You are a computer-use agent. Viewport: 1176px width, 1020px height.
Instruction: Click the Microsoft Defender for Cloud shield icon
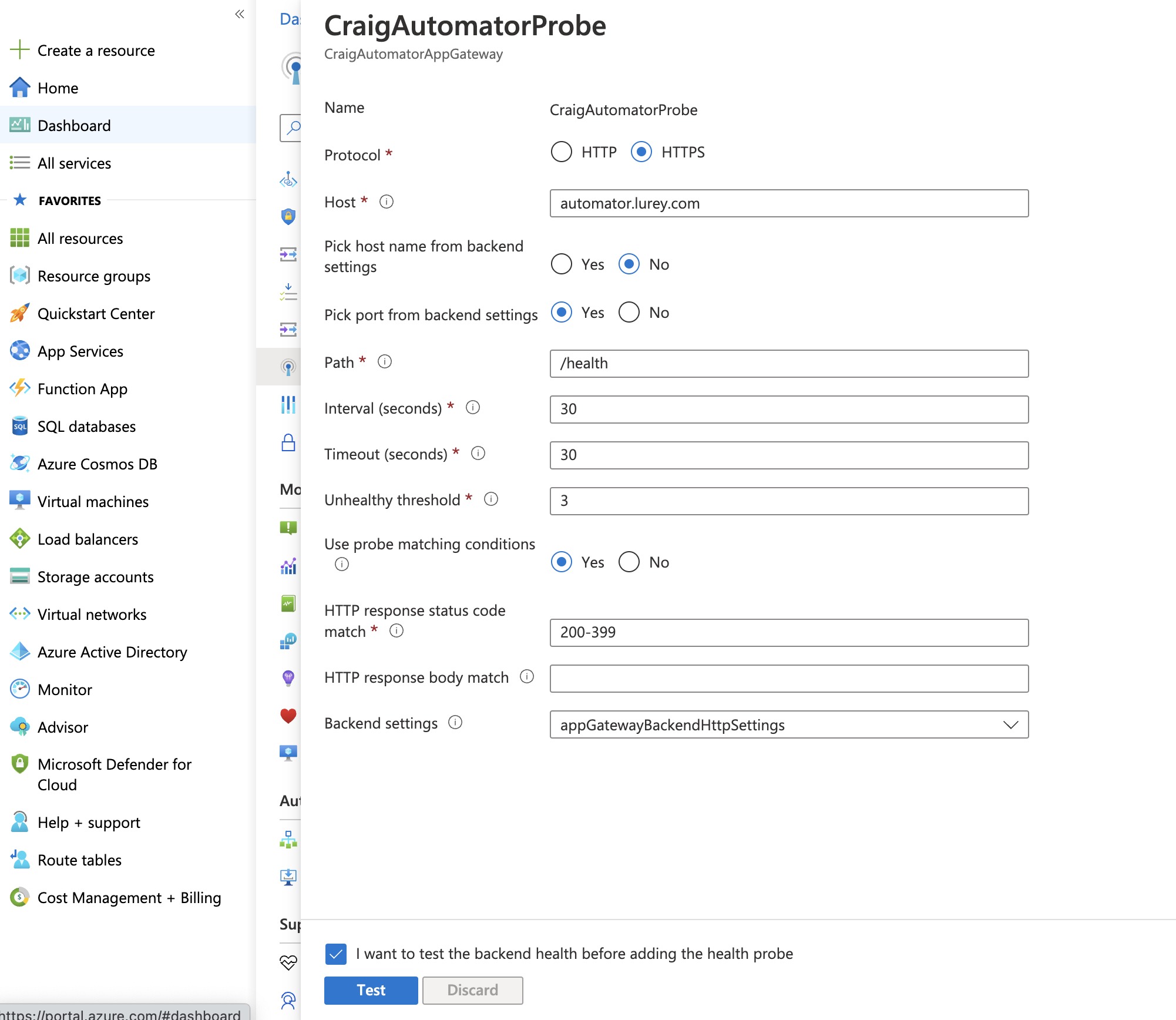click(19, 764)
